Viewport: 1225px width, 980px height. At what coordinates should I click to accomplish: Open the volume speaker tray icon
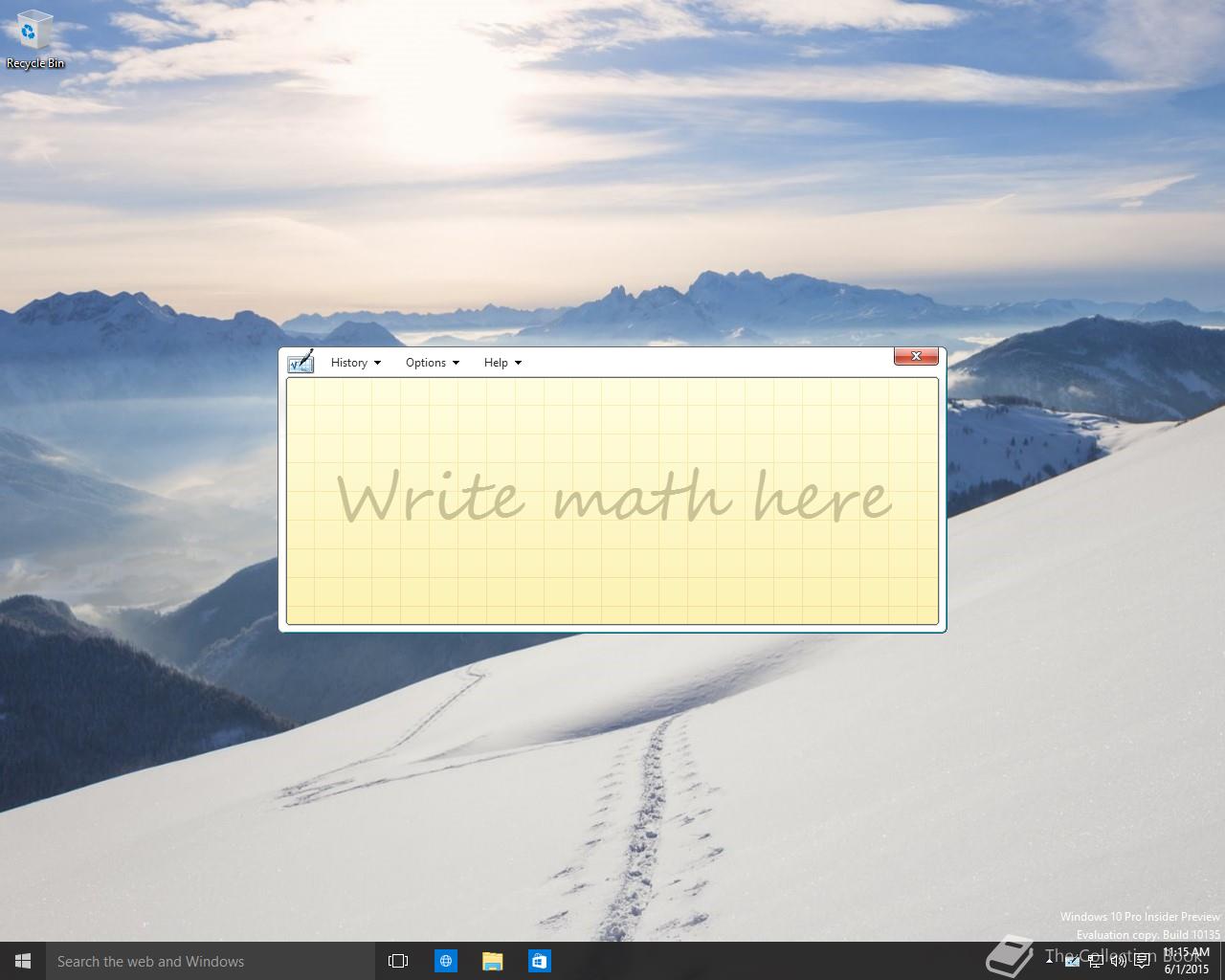point(1118,961)
